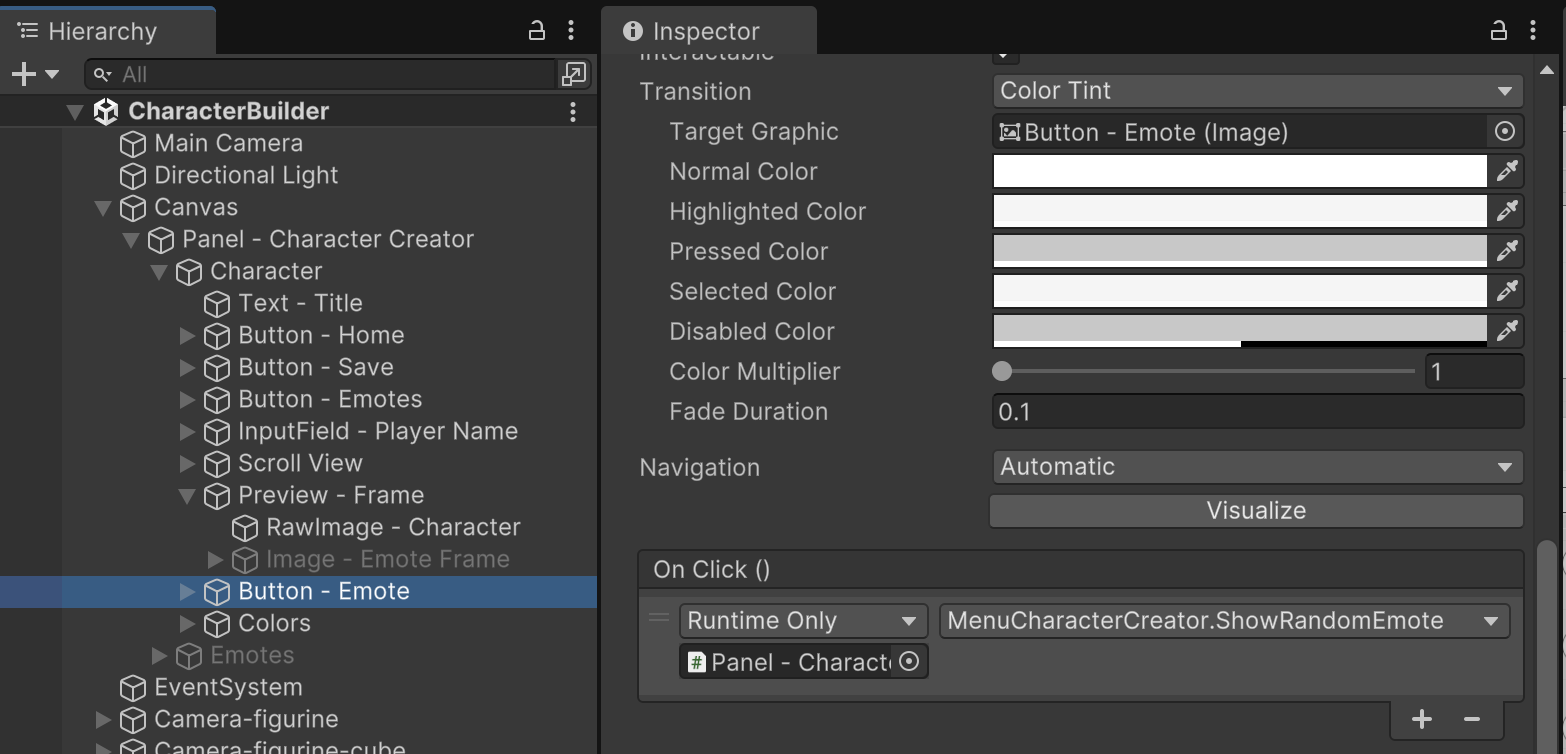Click the Inspector panel lock icon

tap(1498, 31)
